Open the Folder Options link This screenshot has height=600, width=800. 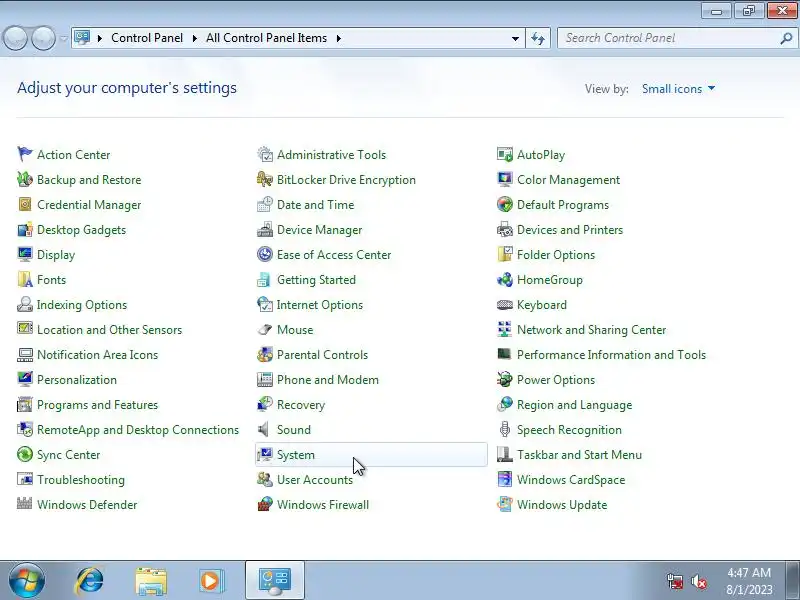click(x=556, y=255)
